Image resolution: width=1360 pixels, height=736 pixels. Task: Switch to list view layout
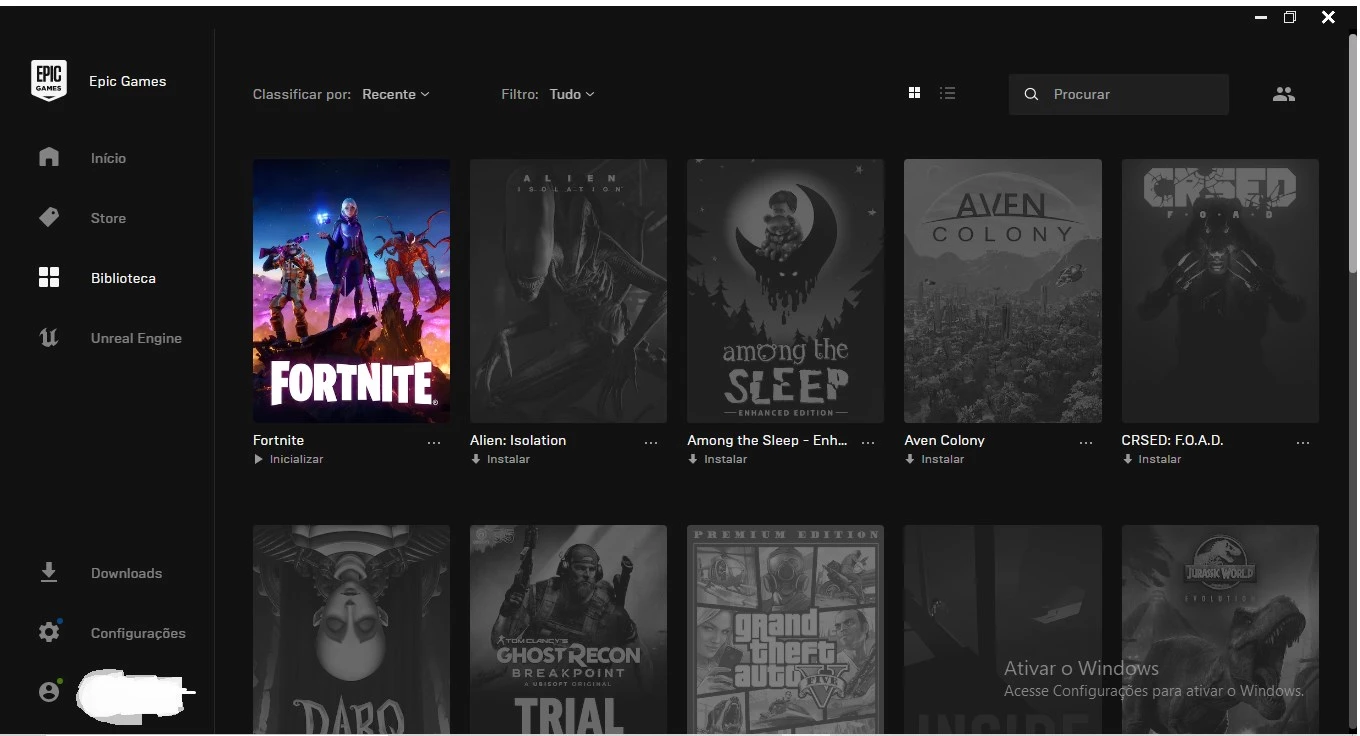point(947,93)
